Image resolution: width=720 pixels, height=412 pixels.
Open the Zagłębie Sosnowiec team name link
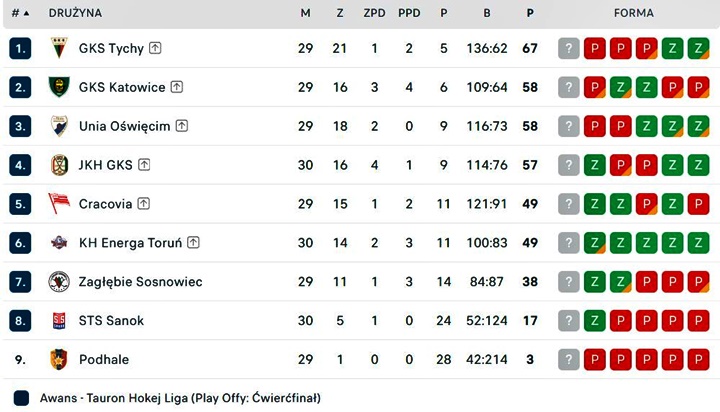click(x=140, y=282)
